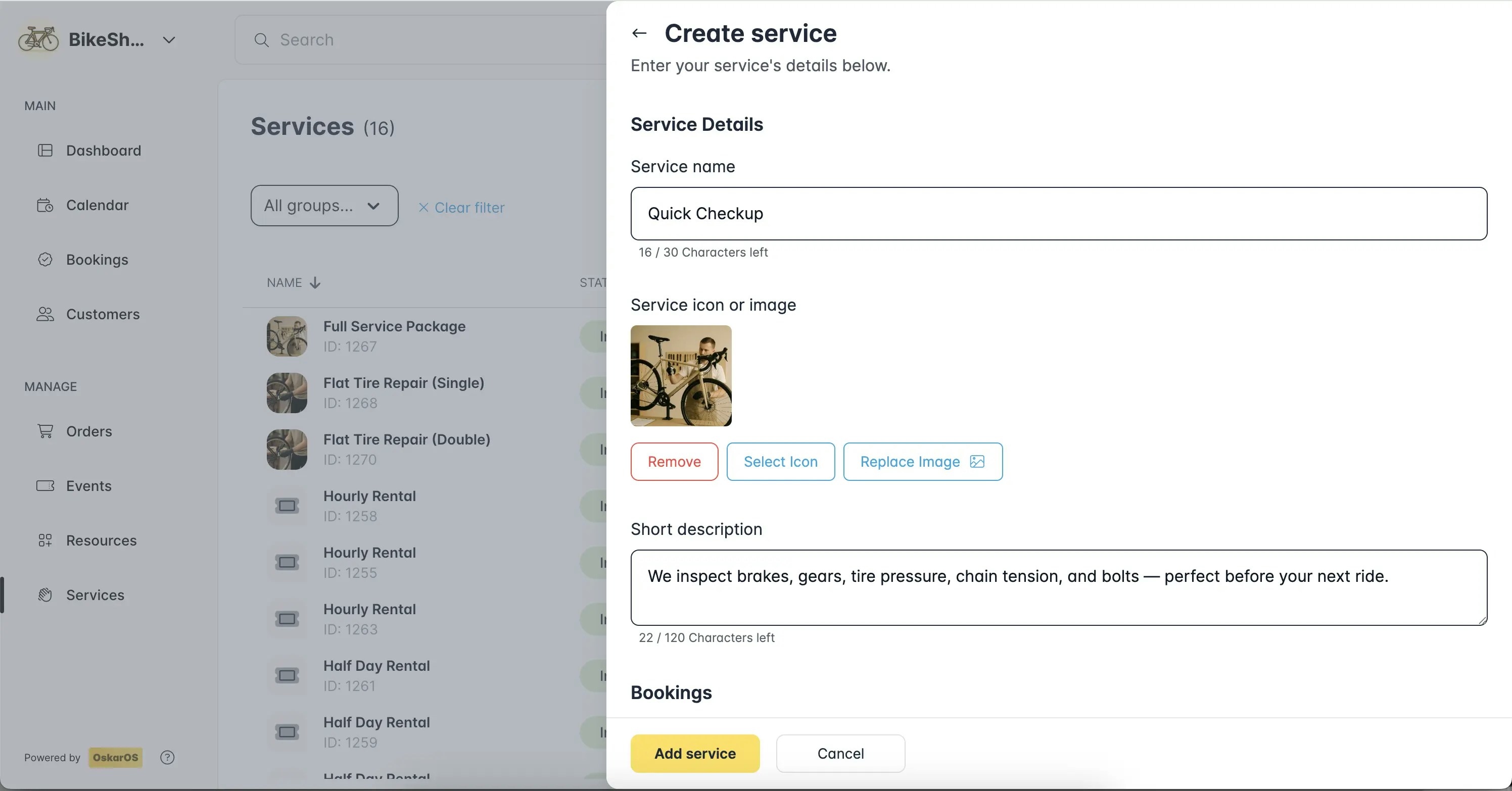Viewport: 1512px width, 791px height.
Task: Click the uploaded service image thumbnail
Action: (x=681, y=376)
